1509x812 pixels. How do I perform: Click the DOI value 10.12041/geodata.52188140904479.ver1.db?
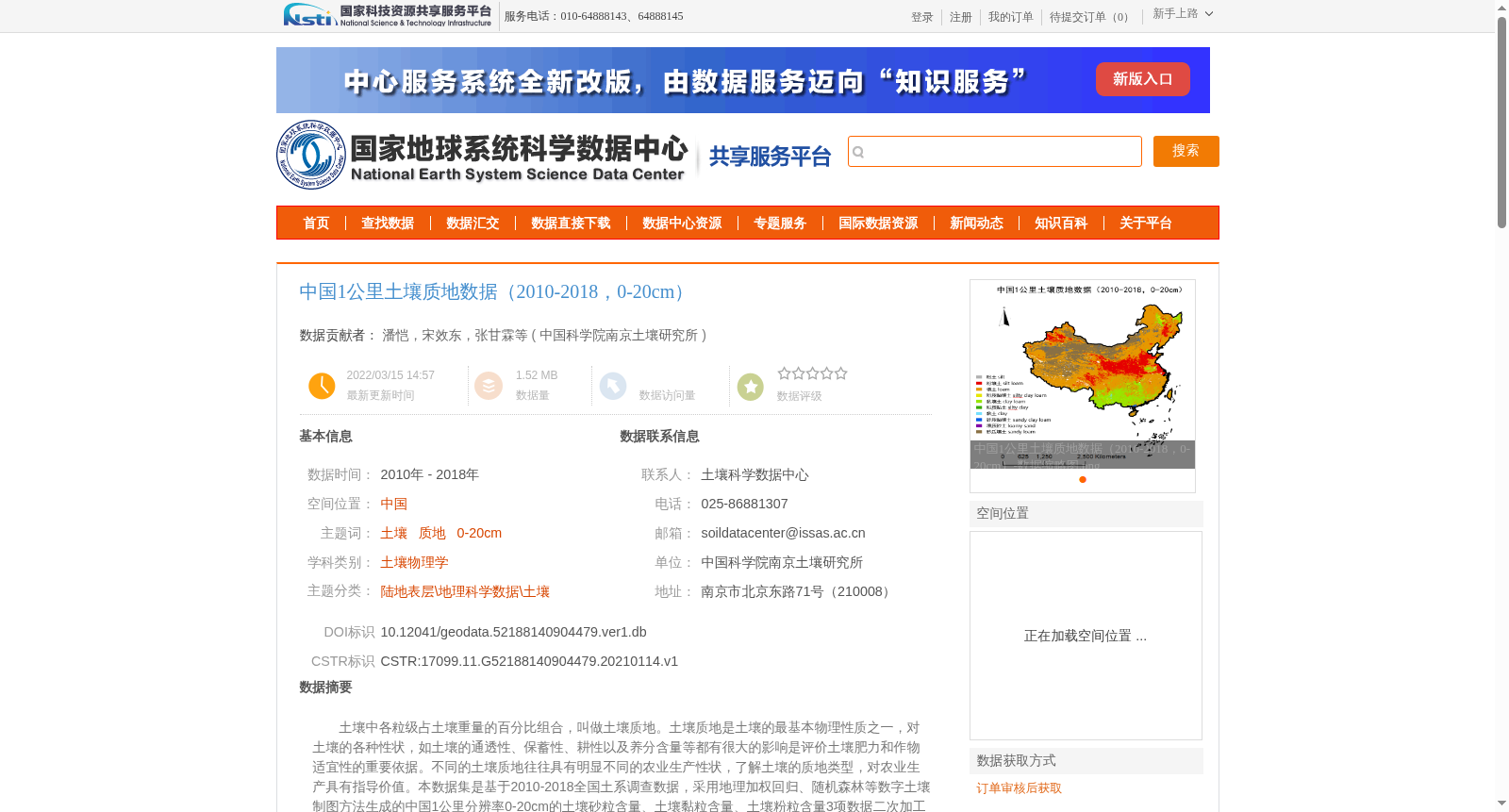pyautogui.click(x=513, y=632)
